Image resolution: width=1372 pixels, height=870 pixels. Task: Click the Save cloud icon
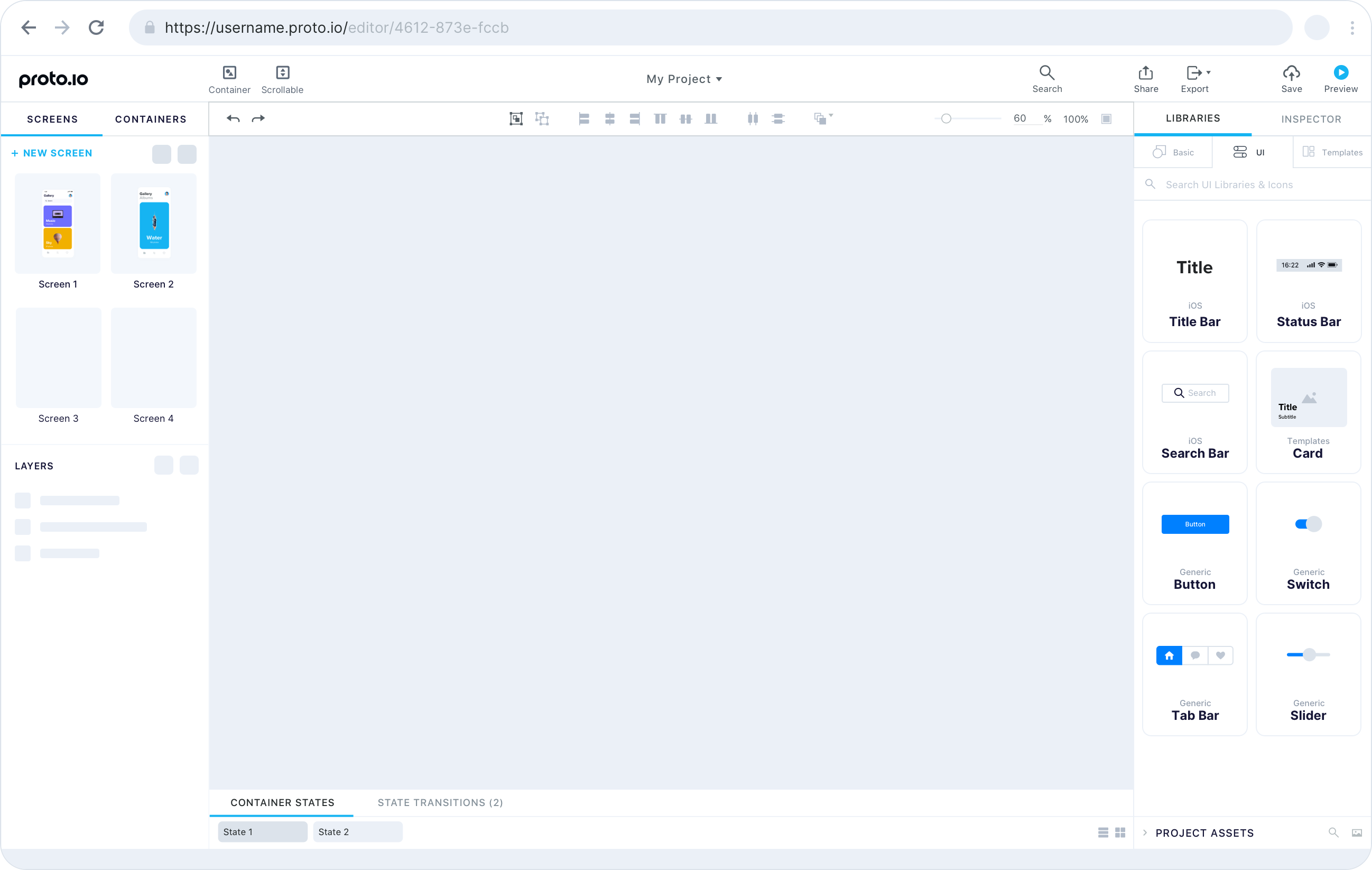click(x=1291, y=73)
